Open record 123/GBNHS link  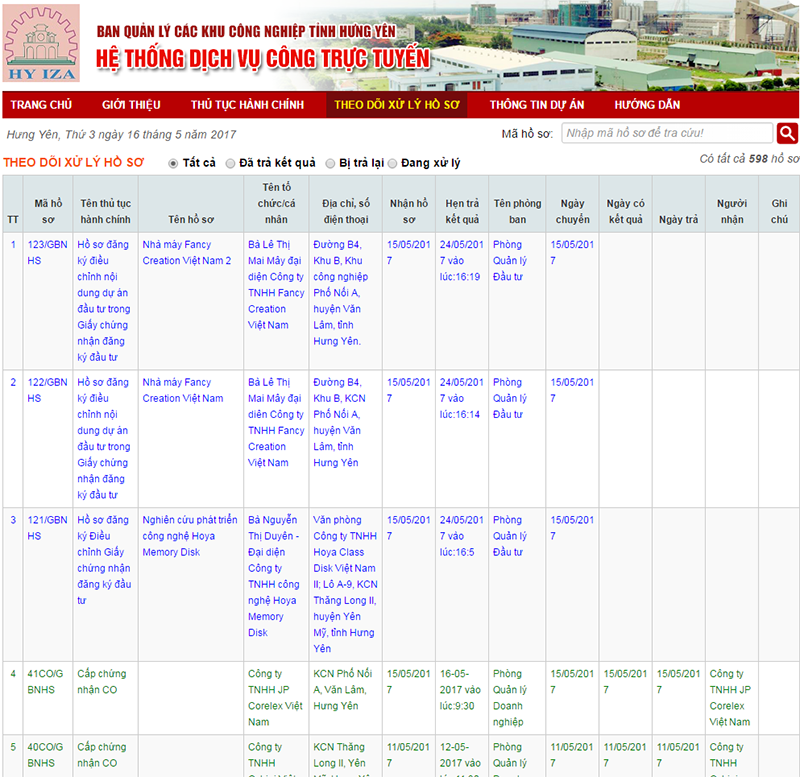pyautogui.click(x=47, y=253)
